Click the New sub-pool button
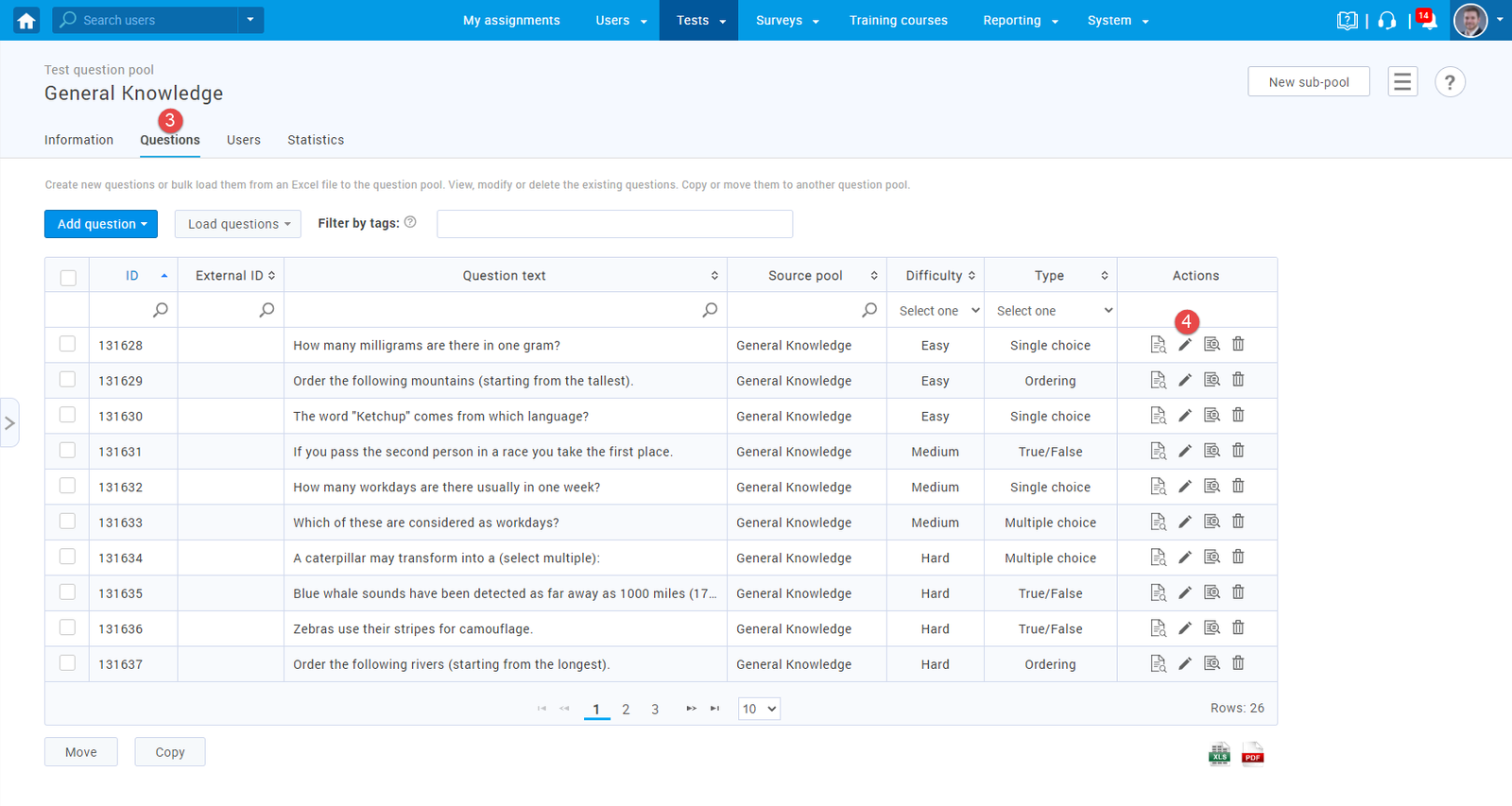Screen dimensions: 1512x806 tap(1308, 82)
